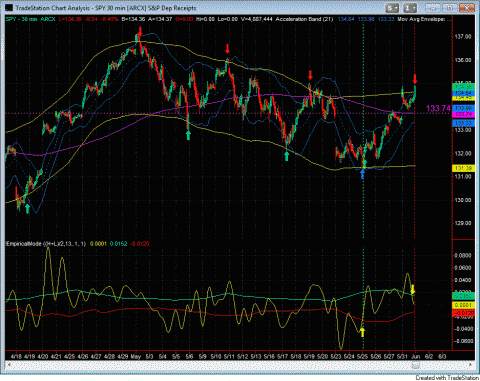Open the interval link button in title bar
Image resolution: width=480 pixels, height=381 pixels.
410,8
